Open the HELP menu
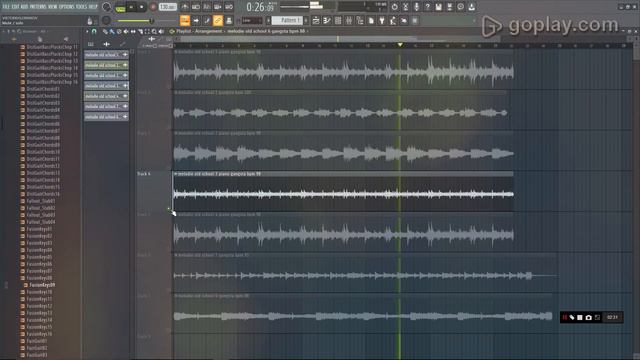The image size is (640, 360). tap(93, 7)
